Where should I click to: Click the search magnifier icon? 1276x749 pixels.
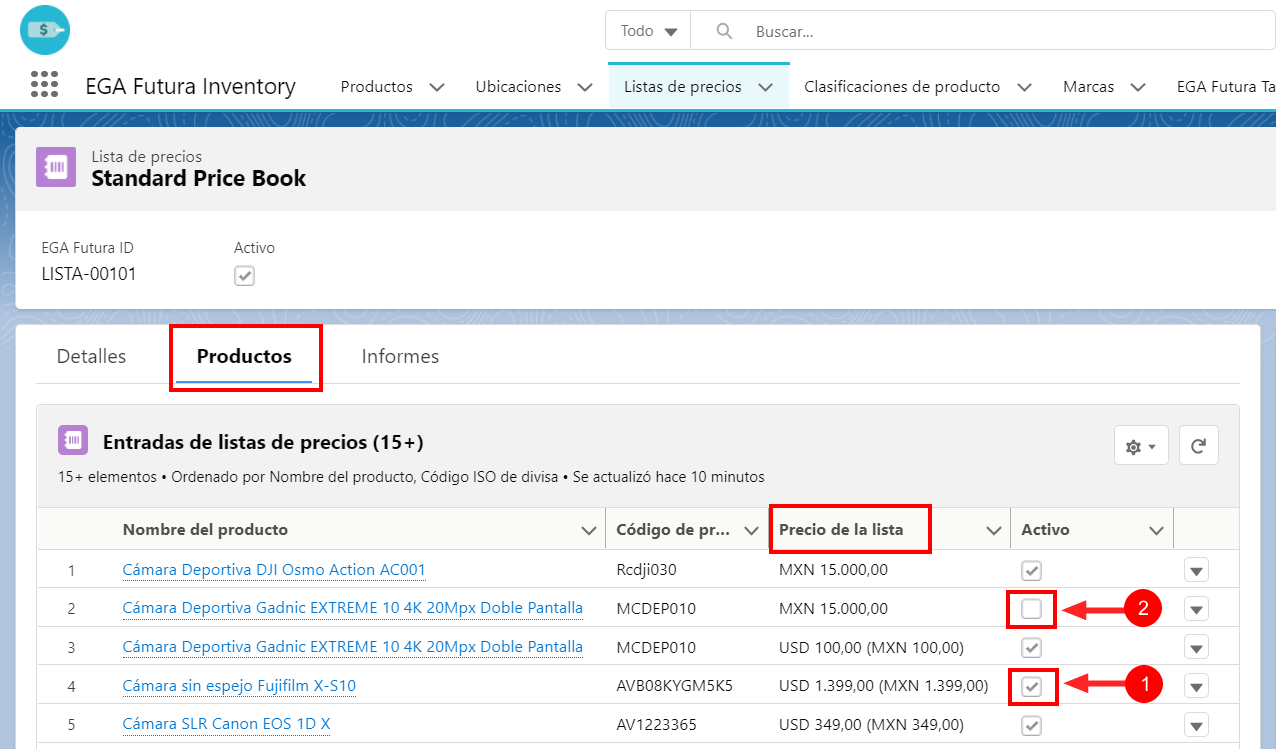(x=725, y=31)
